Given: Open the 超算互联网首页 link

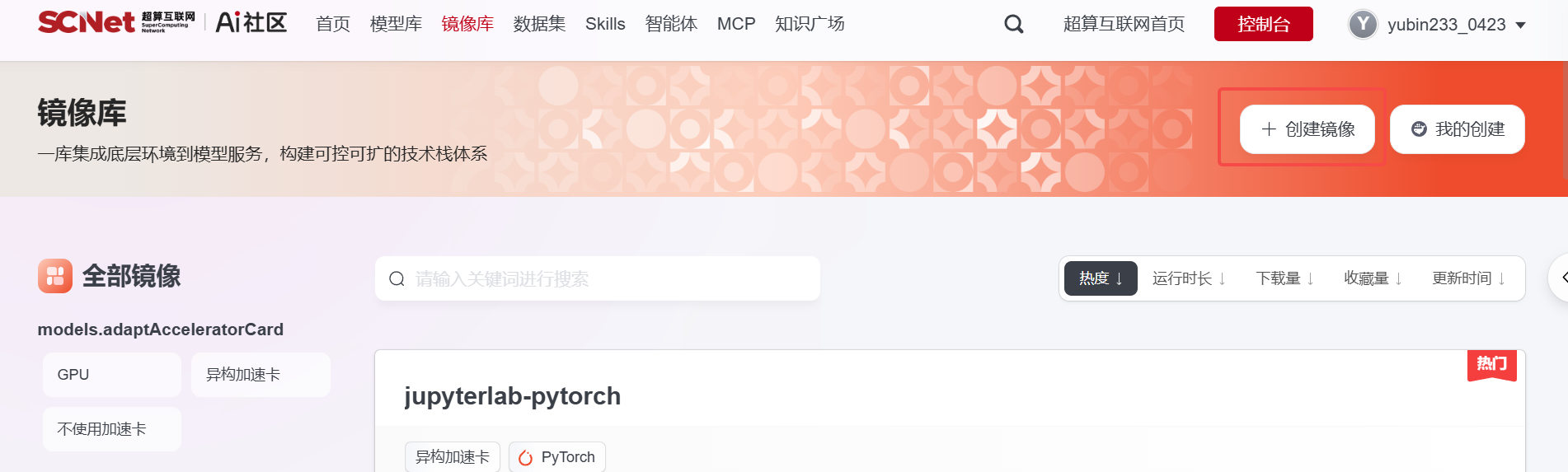Looking at the screenshot, I should click(x=1124, y=24).
